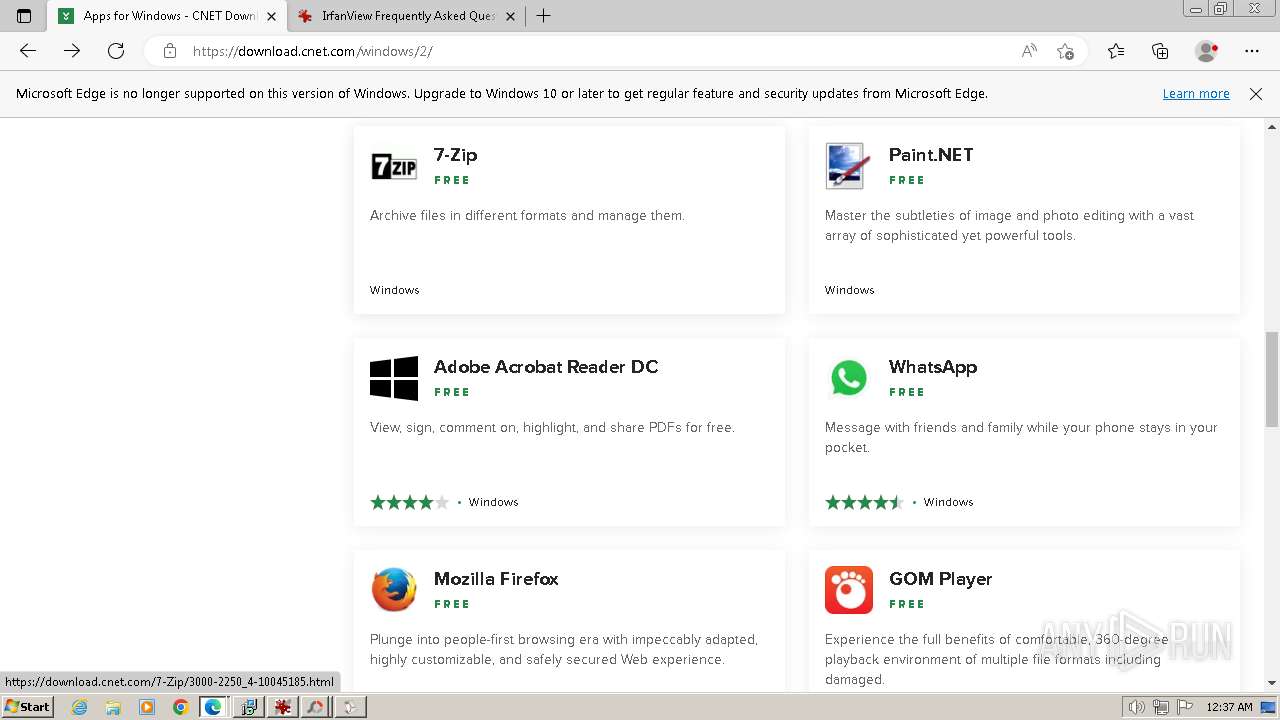
Task: Click the page vertical scrollbar thumb
Action: (1272, 380)
